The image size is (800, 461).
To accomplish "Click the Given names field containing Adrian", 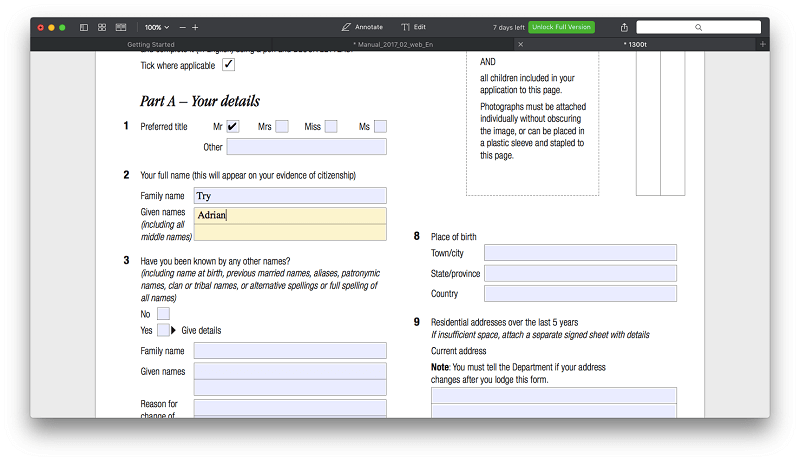I will (290, 215).
